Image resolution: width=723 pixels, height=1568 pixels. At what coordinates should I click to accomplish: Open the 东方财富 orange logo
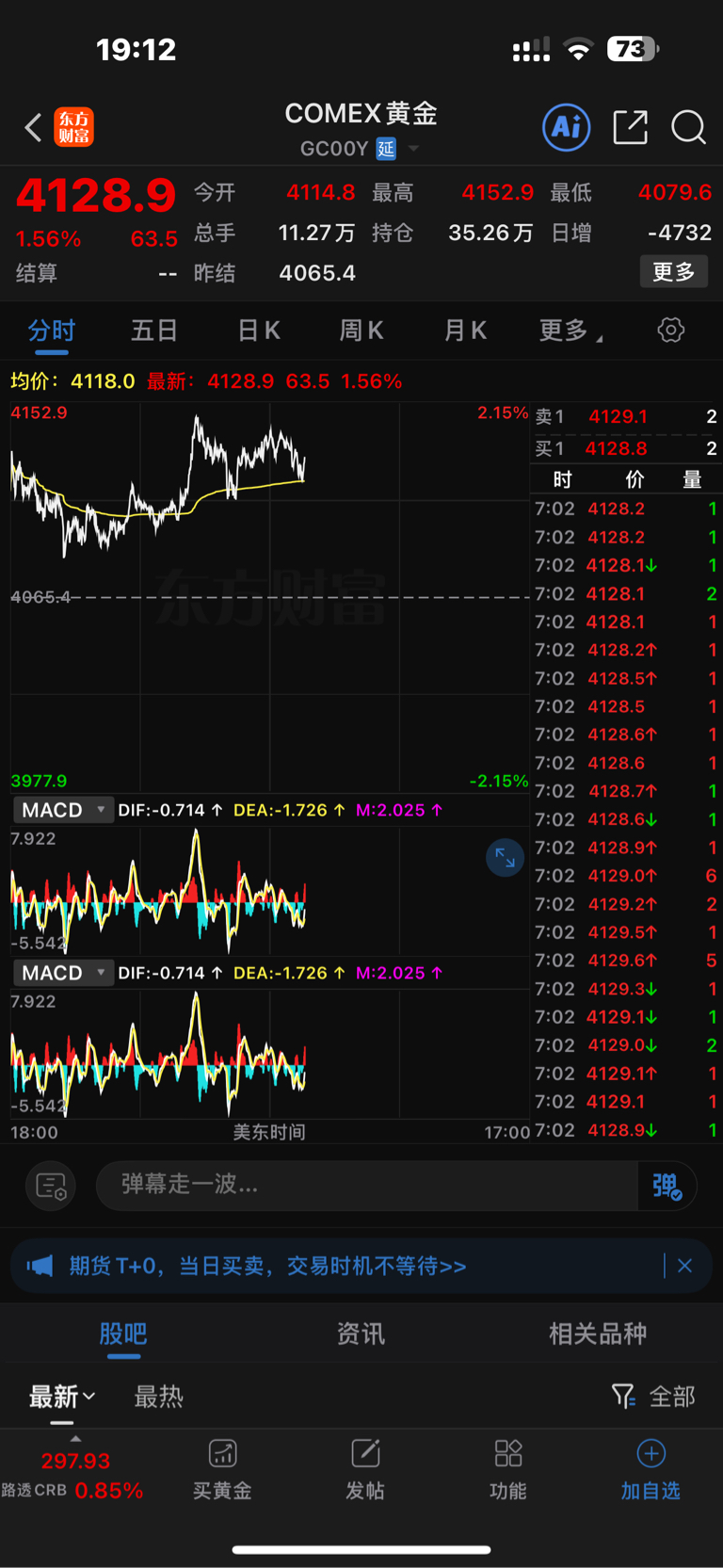74,127
